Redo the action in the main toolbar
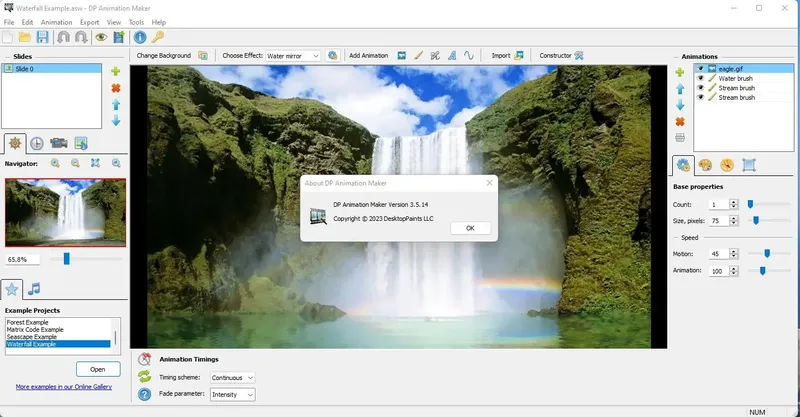 point(81,37)
